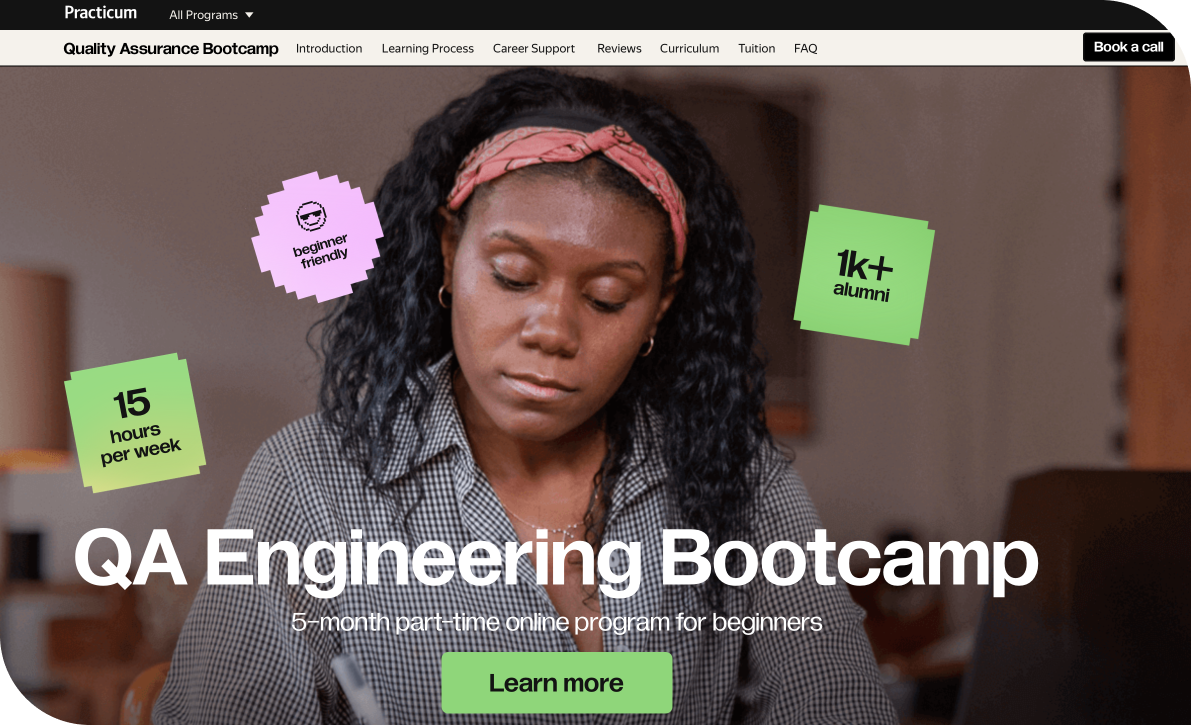Screen dimensions: 1191x725
Task: Click the QA Engineering Bootcamp heading
Action: (555, 558)
